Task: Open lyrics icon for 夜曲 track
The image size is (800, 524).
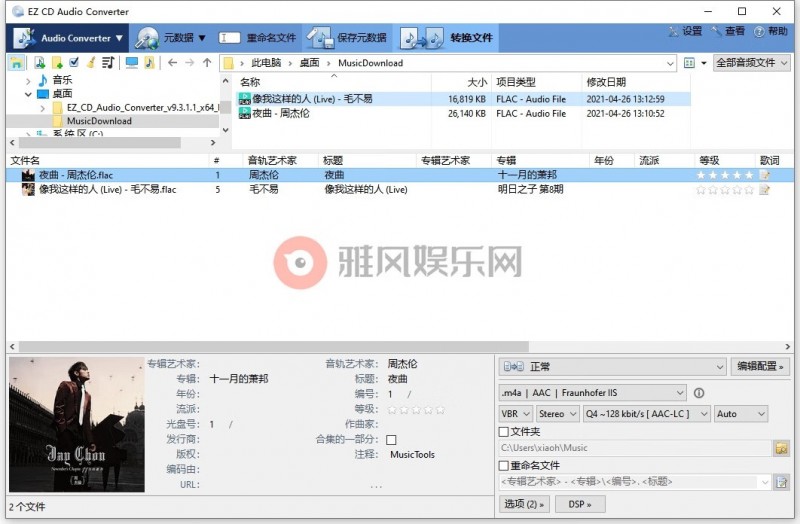Action: click(765, 175)
